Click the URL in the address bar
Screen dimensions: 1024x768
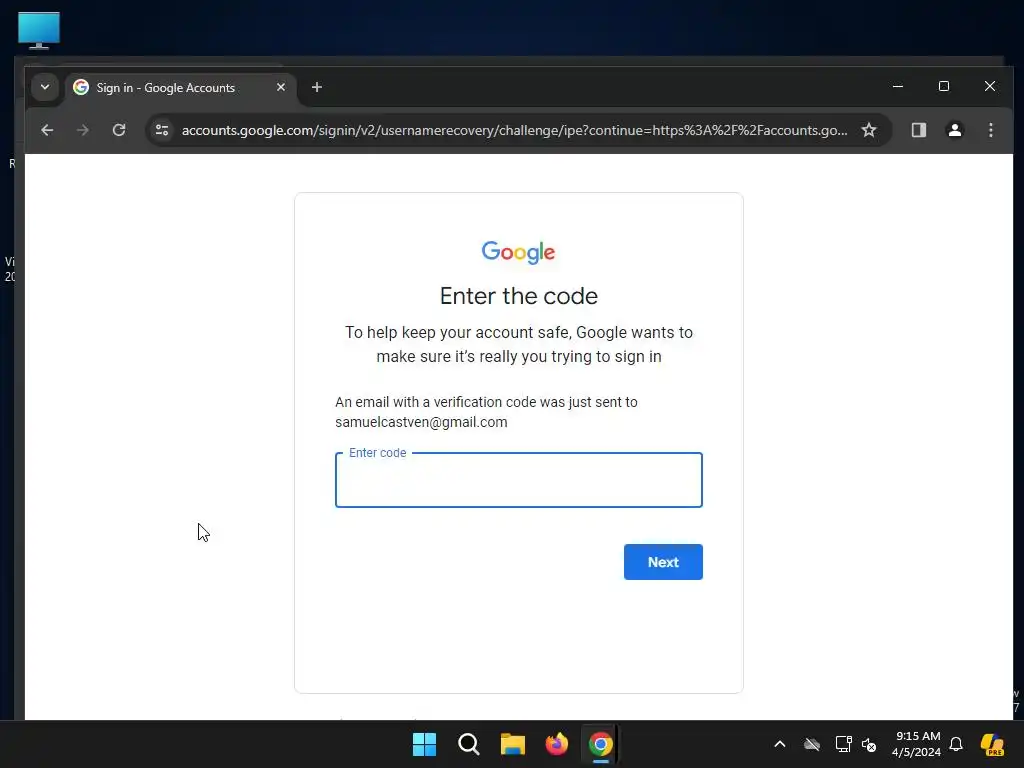tap(515, 130)
